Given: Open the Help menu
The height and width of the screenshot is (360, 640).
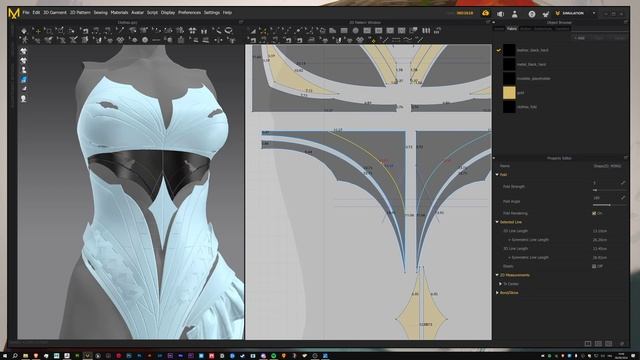Looking at the screenshot, I should [227, 13].
